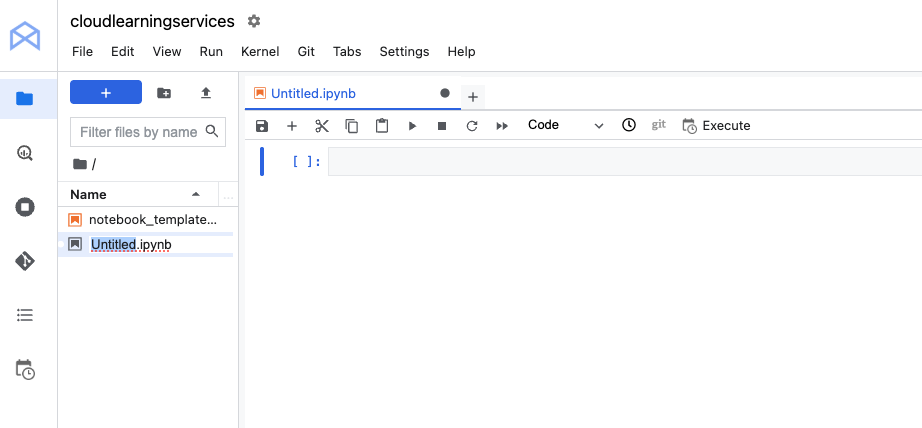Click the Execute schedule button

[716, 126]
